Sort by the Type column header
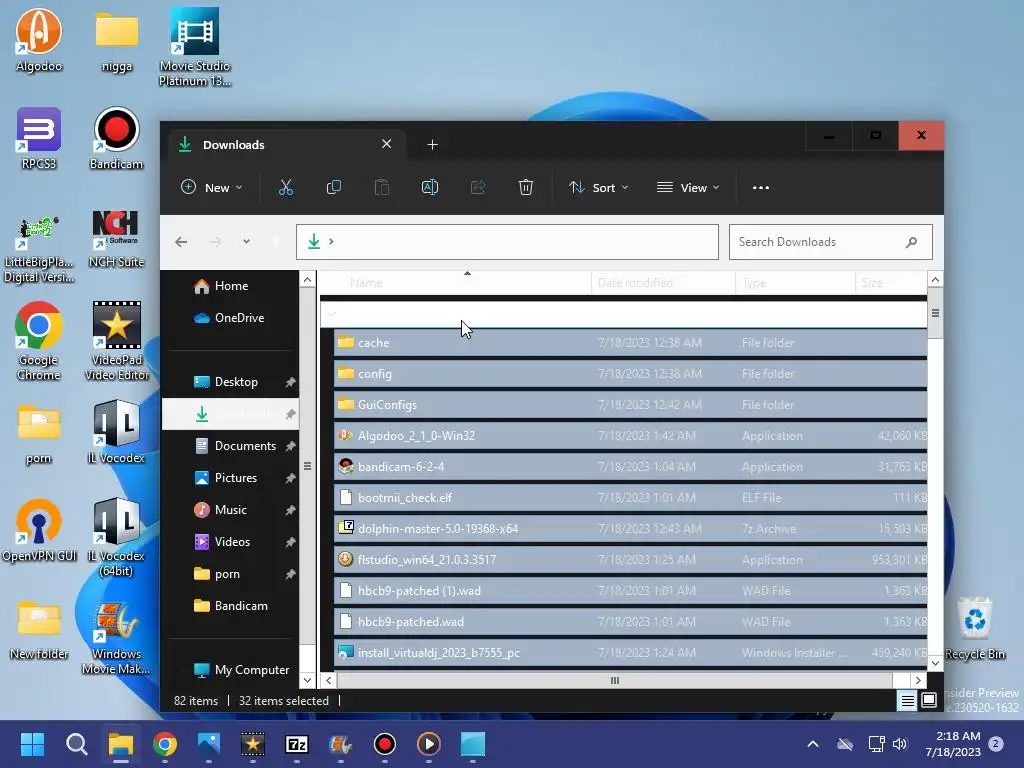 coord(795,283)
